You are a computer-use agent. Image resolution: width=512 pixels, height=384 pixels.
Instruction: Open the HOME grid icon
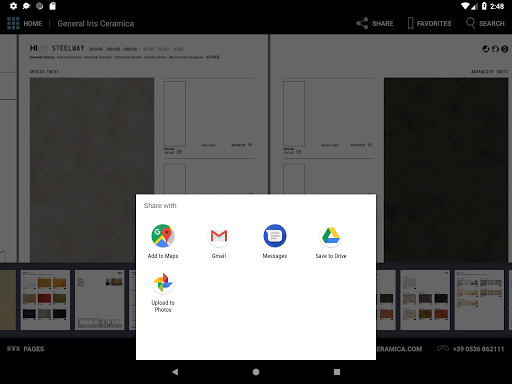point(13,23)
